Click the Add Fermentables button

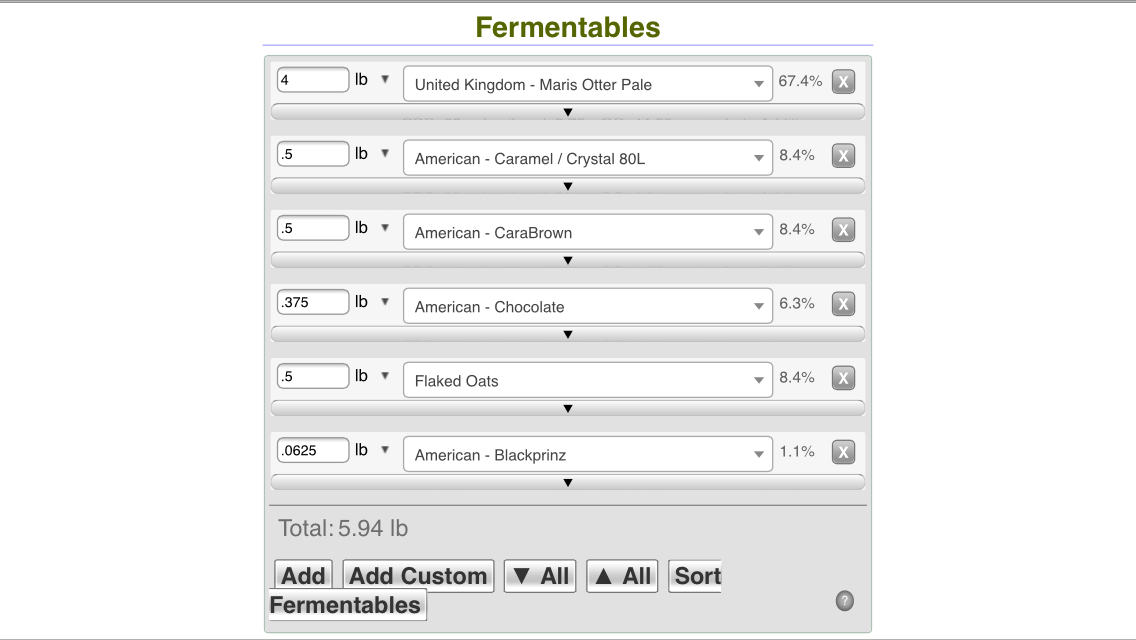pos(304,575)
